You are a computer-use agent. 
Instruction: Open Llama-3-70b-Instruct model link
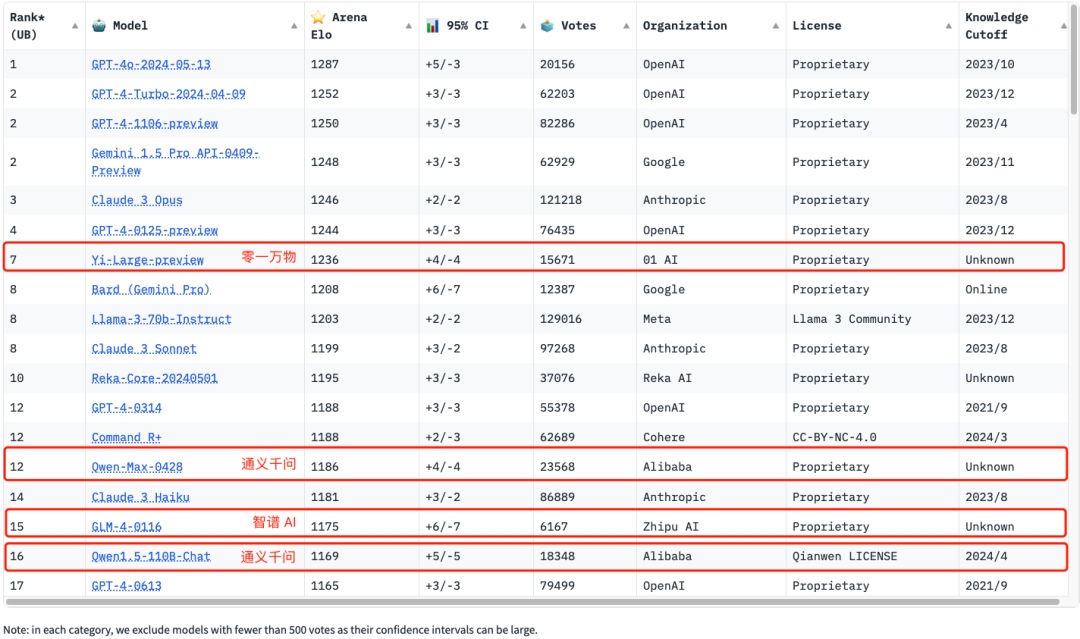pos(161,319)
